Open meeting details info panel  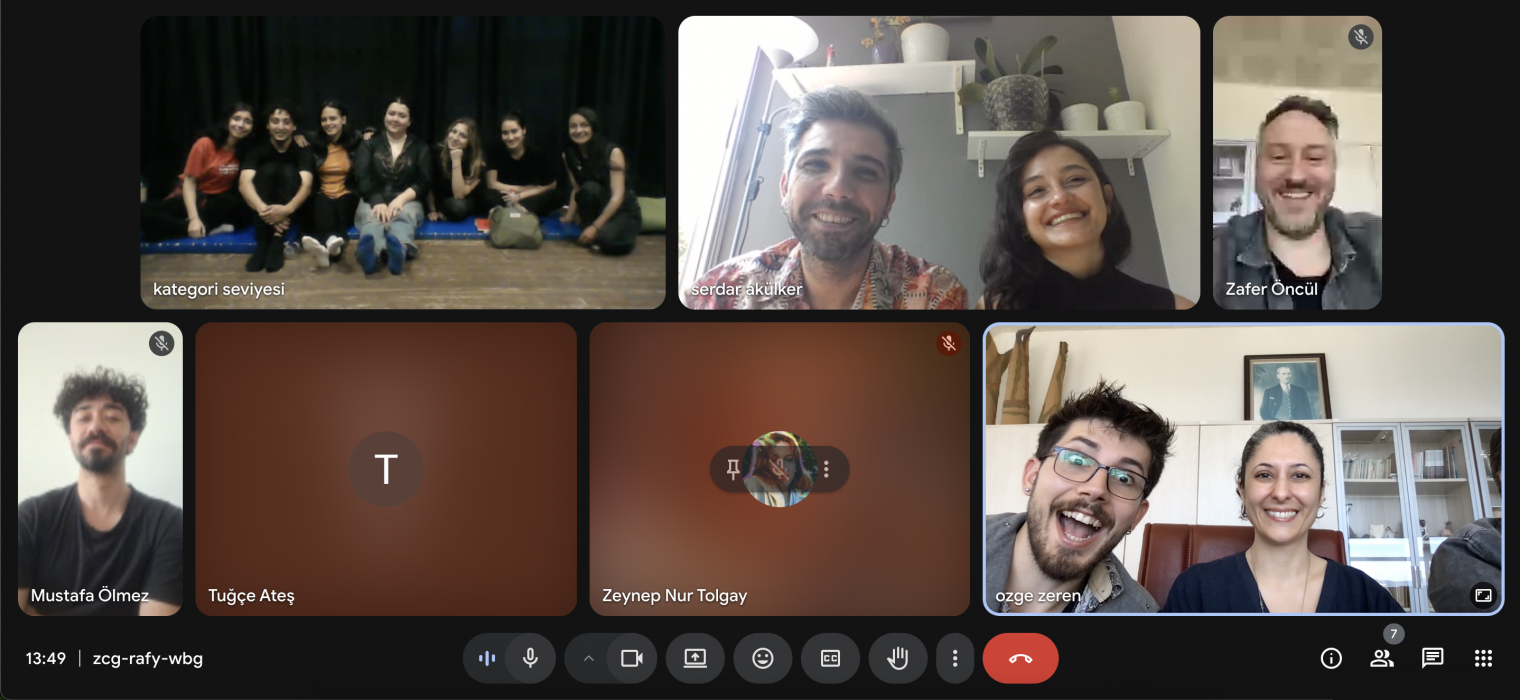pos(1331,658)
